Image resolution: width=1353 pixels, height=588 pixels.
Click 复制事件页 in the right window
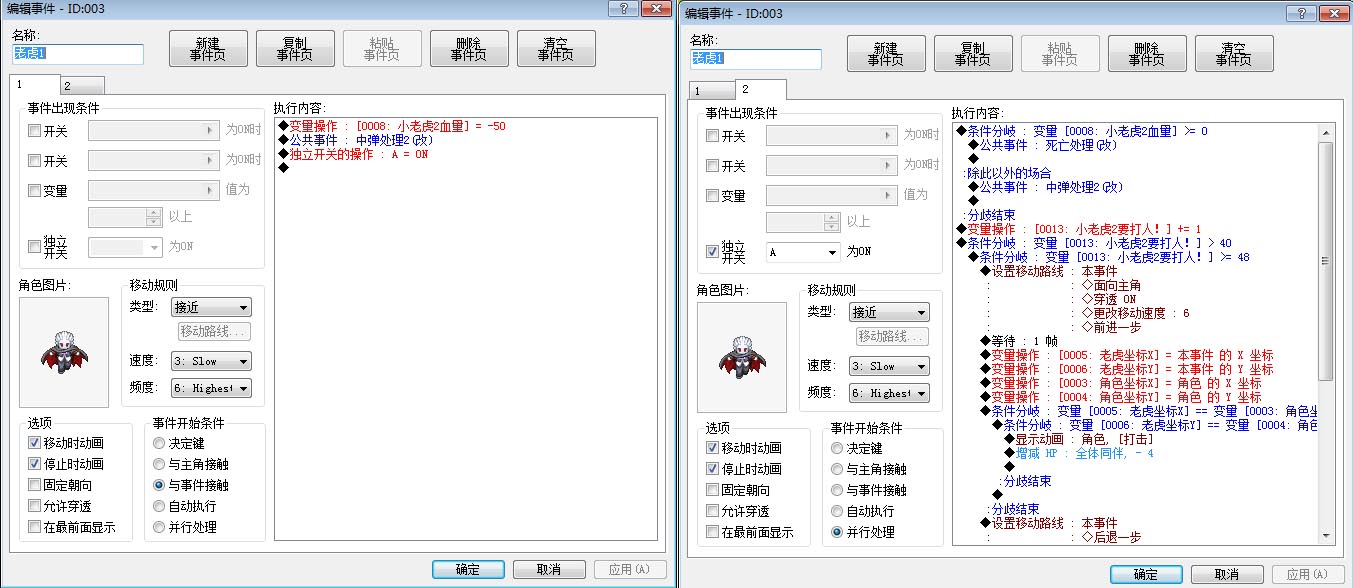click(x=973, y=54)
